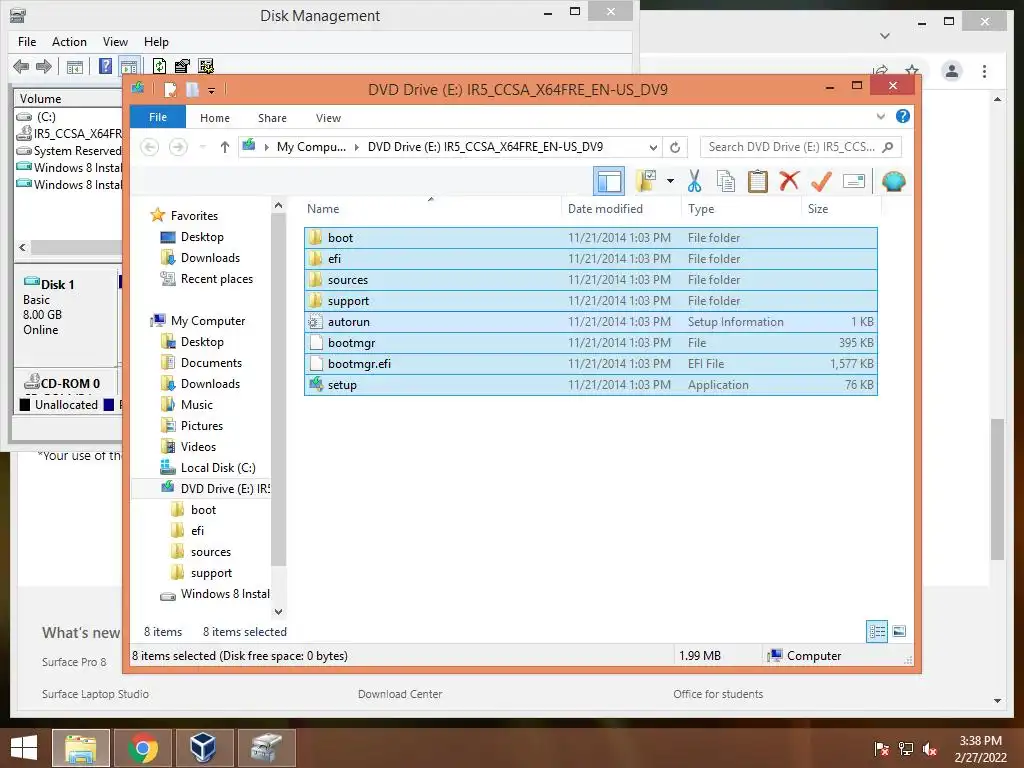This screenshot has width=1024, height=768.
Task: Click Disk Management Help toolbar icon
Action: tap(105, 66)
